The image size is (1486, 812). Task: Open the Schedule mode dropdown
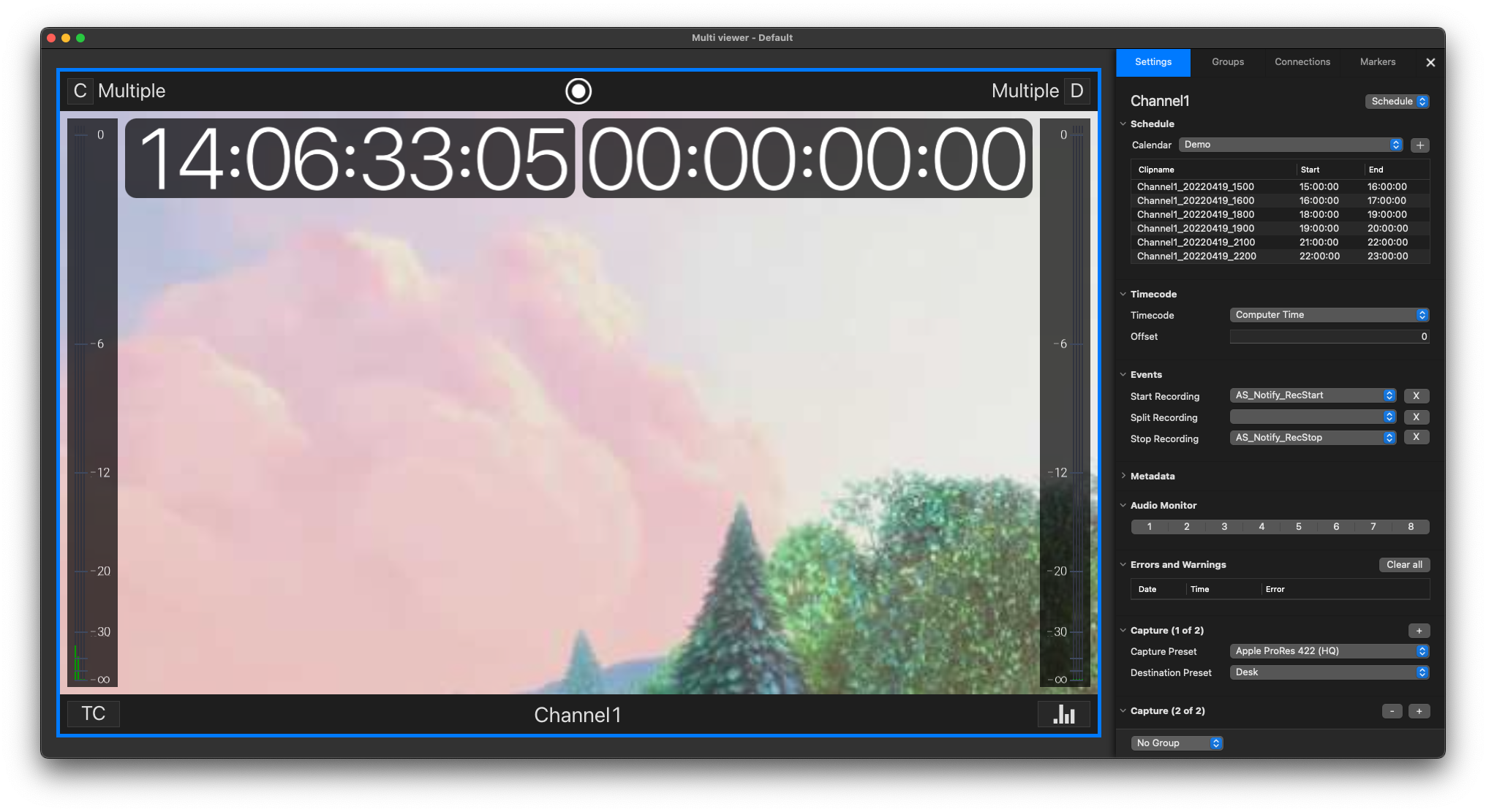(1398, 102)
